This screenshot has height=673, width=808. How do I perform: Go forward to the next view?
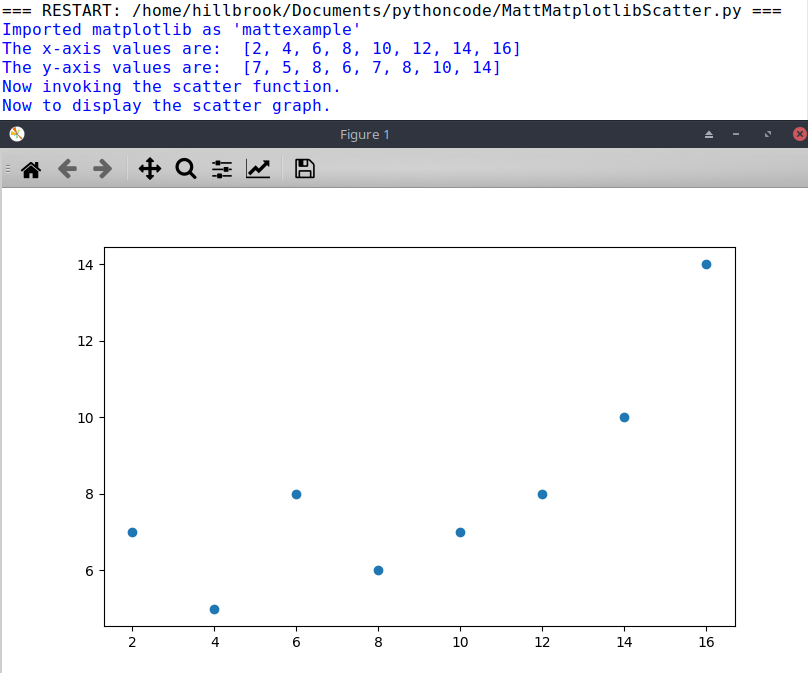[x=103, y=169]
